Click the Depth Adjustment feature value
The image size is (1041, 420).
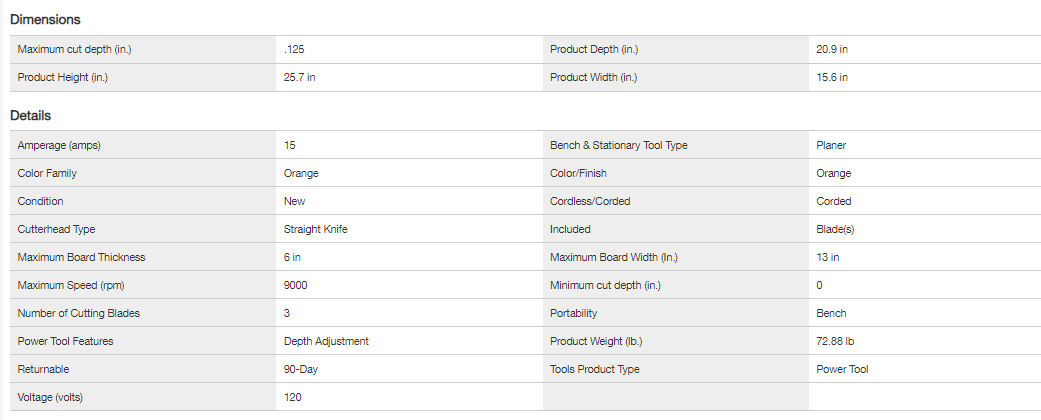point(326,341)
